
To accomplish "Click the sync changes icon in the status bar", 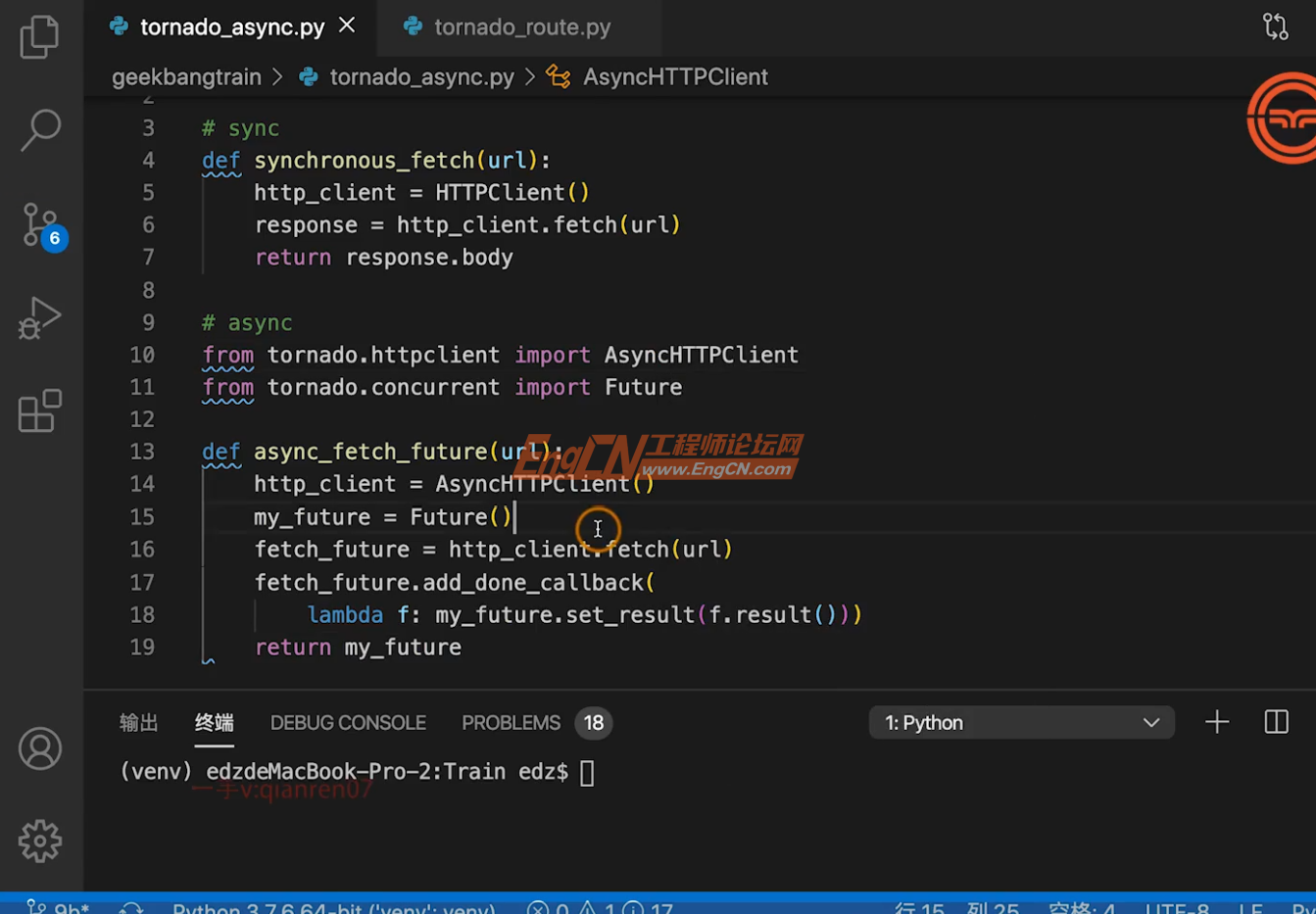I will [132, 907].
